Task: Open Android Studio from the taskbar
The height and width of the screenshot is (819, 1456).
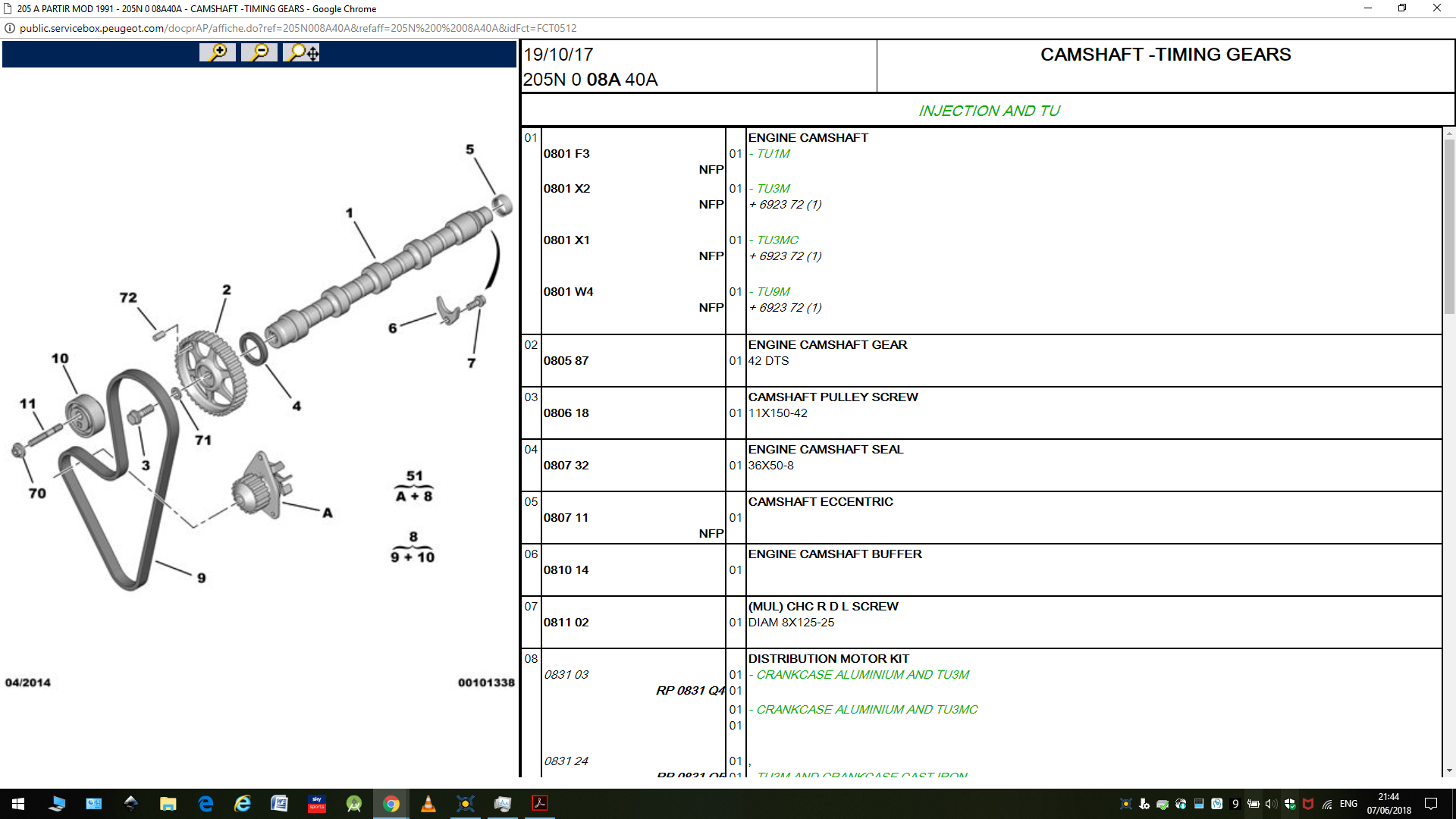Action: point(354,804)
